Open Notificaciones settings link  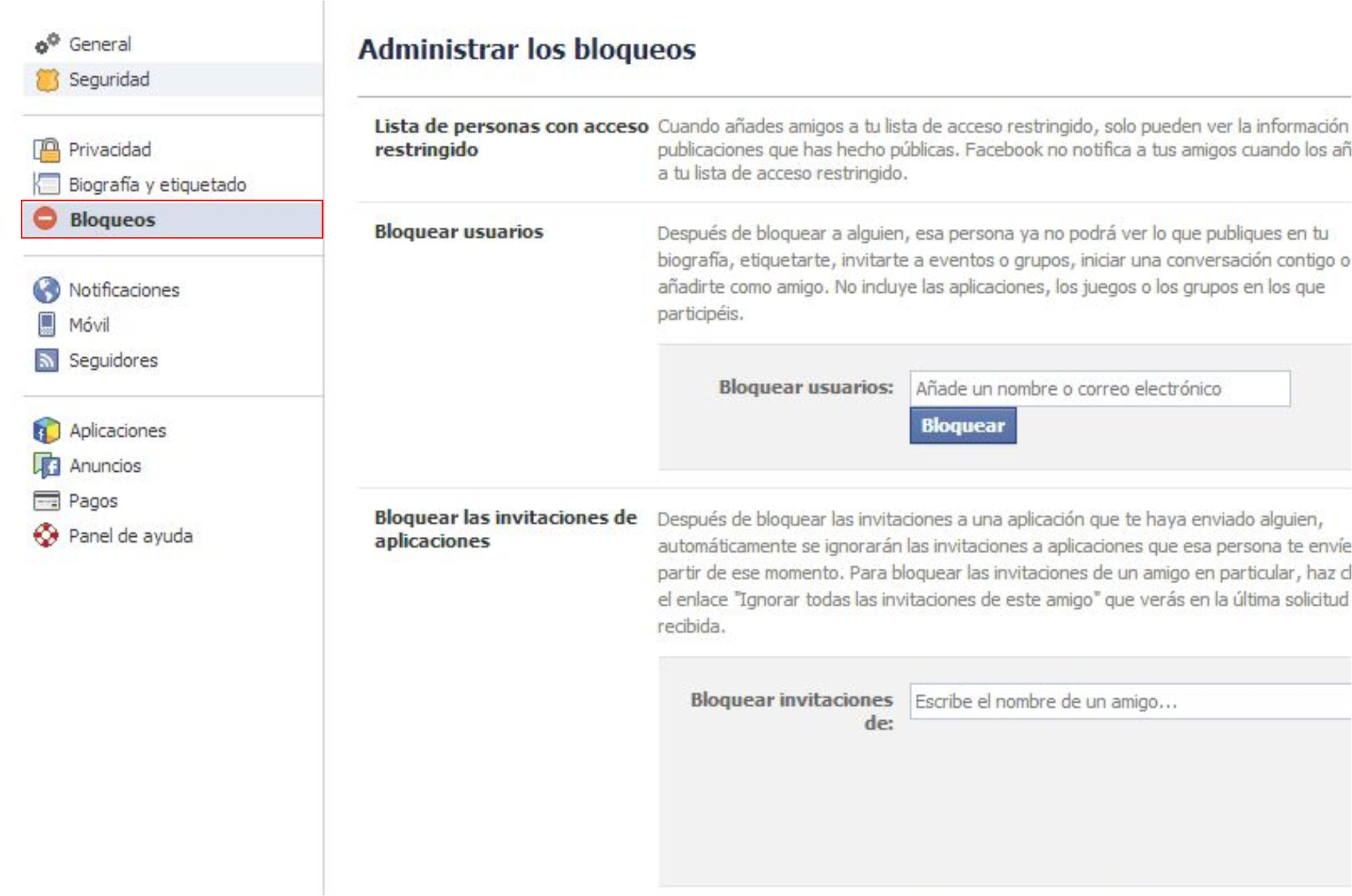(124, 290)
